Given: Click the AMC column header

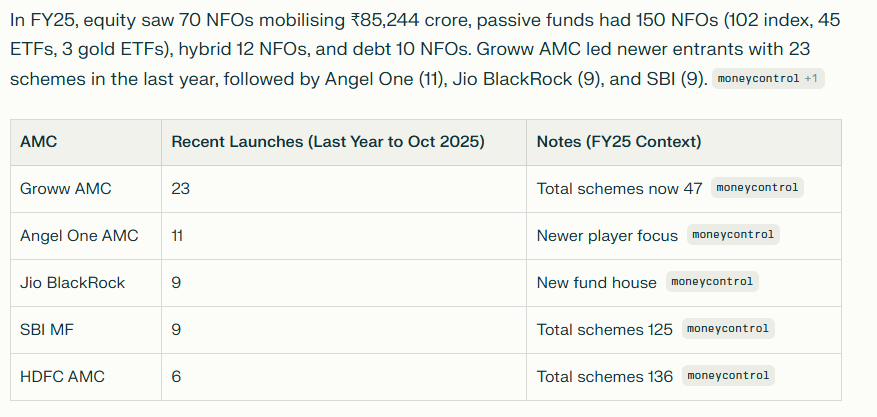Looking at the screenshot, I should pyautogui.click(x=39, y=142).
